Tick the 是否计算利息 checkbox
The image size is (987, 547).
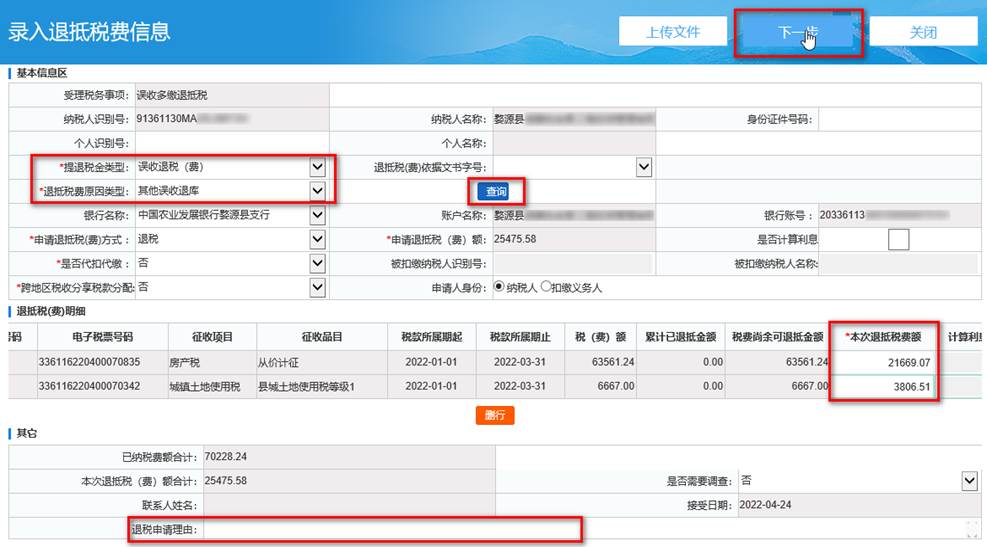pos(898,239)
